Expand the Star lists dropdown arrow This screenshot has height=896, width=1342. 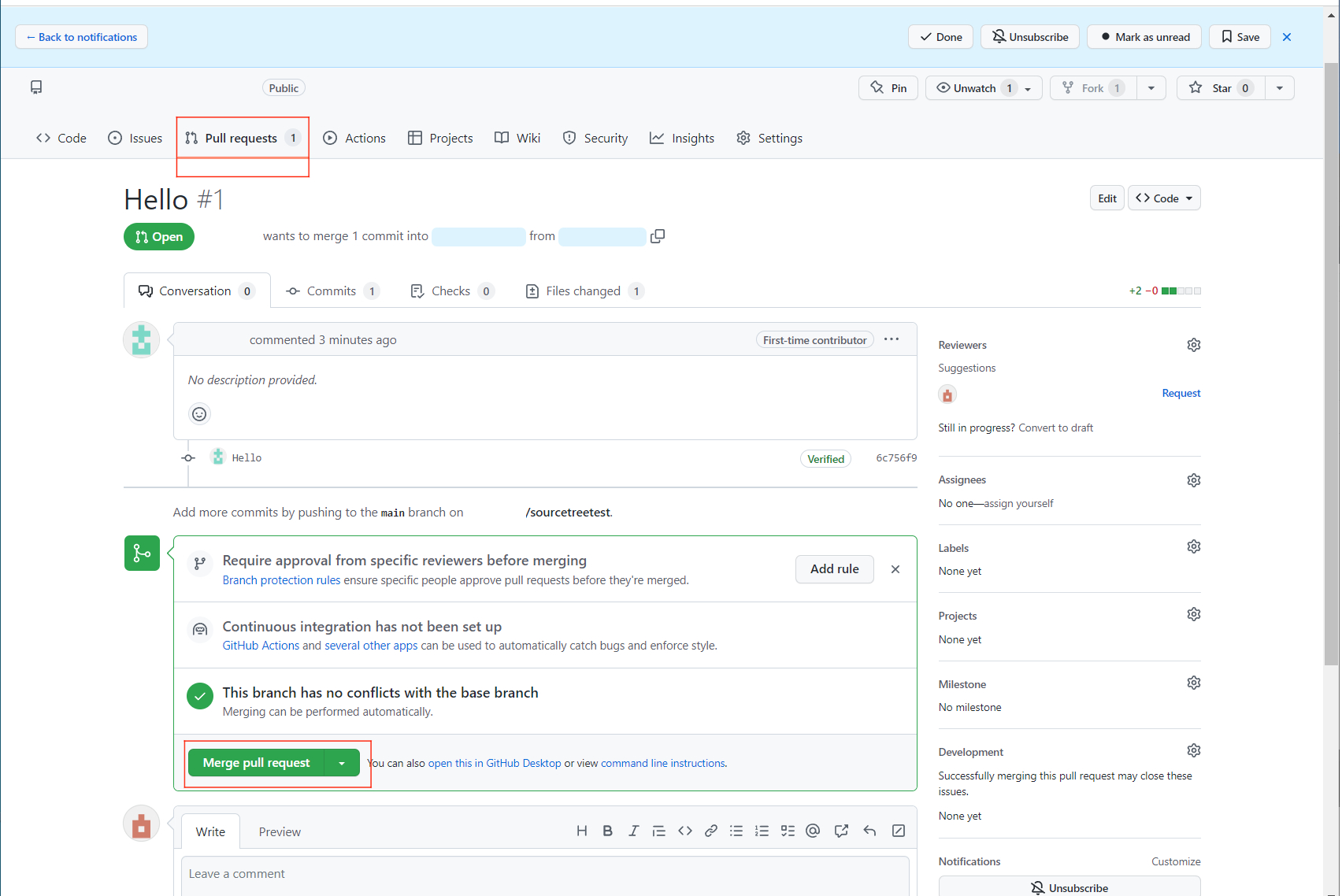pos(1280,88)
